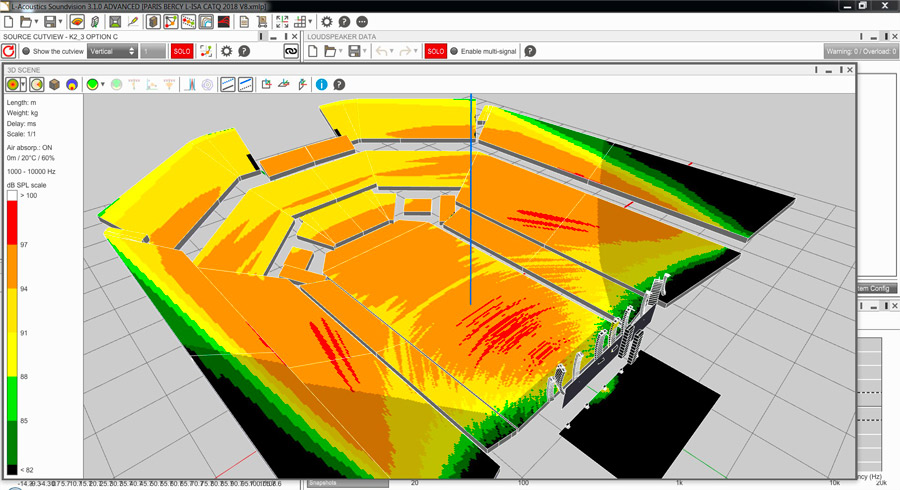Open Loudspeaker Data help icon
The image size is (900, 490).
pyautogui.click(x=530, y=51)
